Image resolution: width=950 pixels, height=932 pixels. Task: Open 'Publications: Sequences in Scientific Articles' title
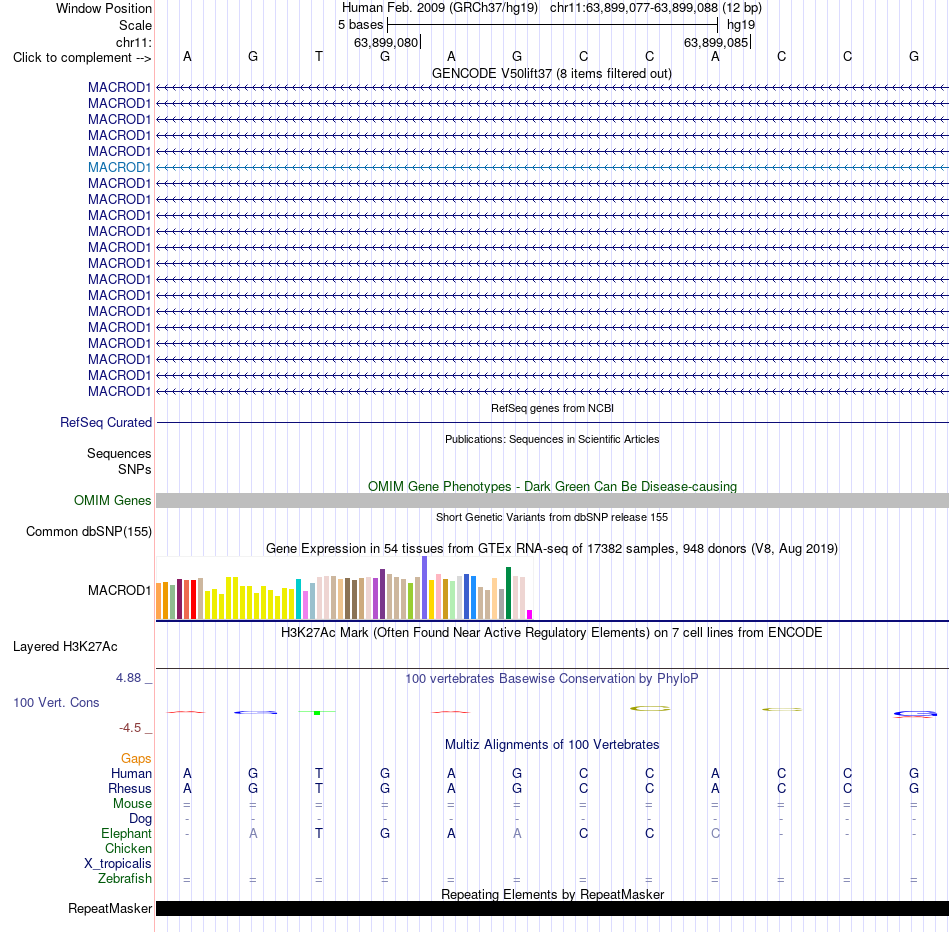click(552, 439)
